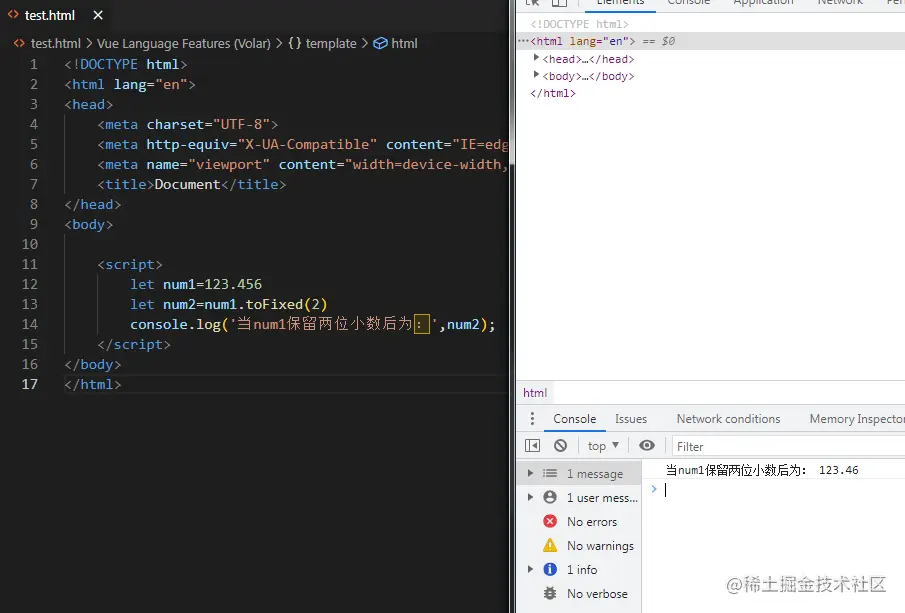Viewport: 905px width, 613px height.
Task: Select the Console tab in the drawer
Action: coord(574,419)
